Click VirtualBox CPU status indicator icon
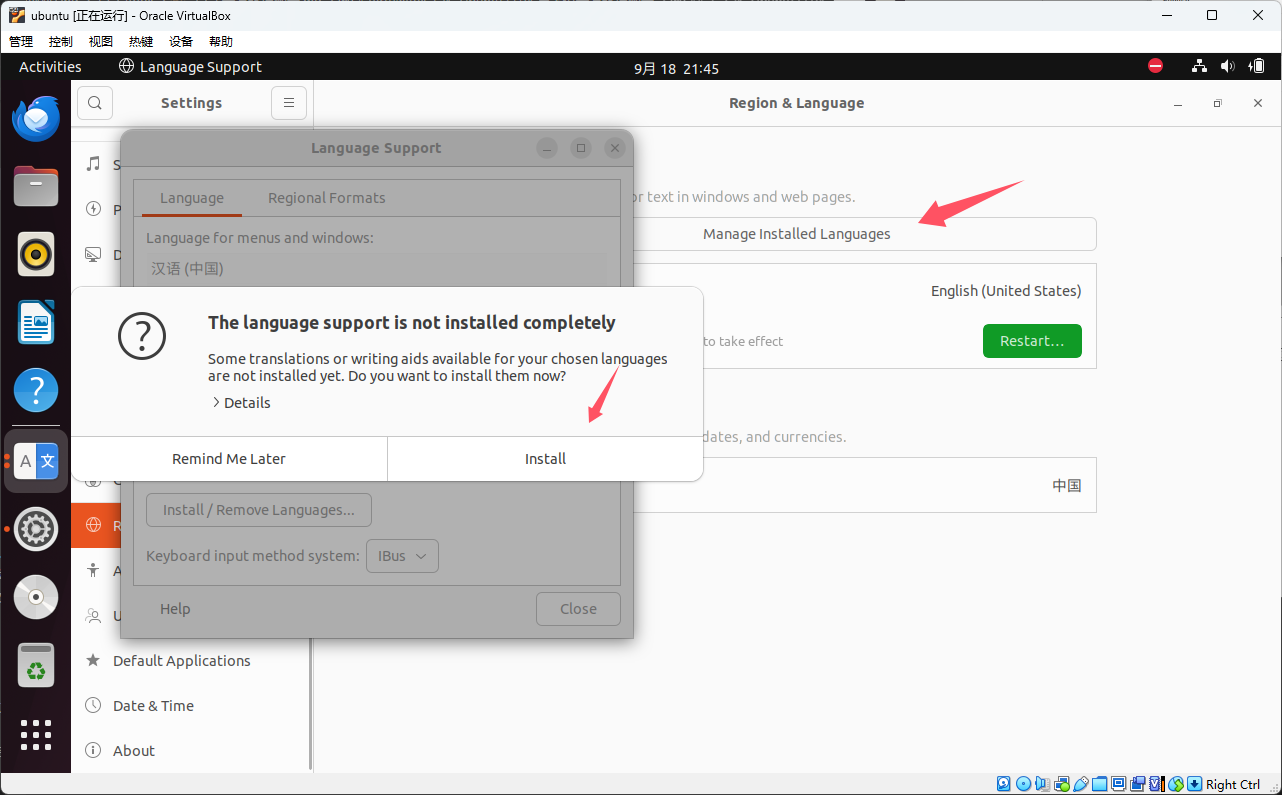 1157,784
